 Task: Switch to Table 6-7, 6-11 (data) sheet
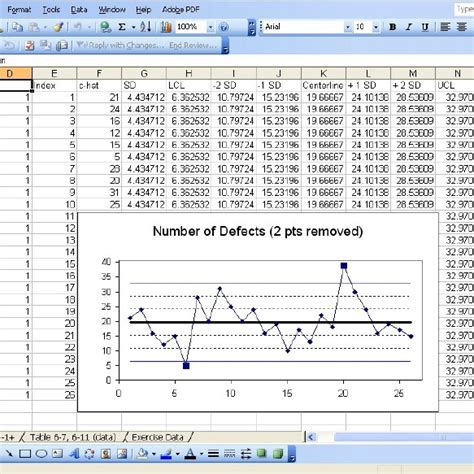(x=73, y=437)
